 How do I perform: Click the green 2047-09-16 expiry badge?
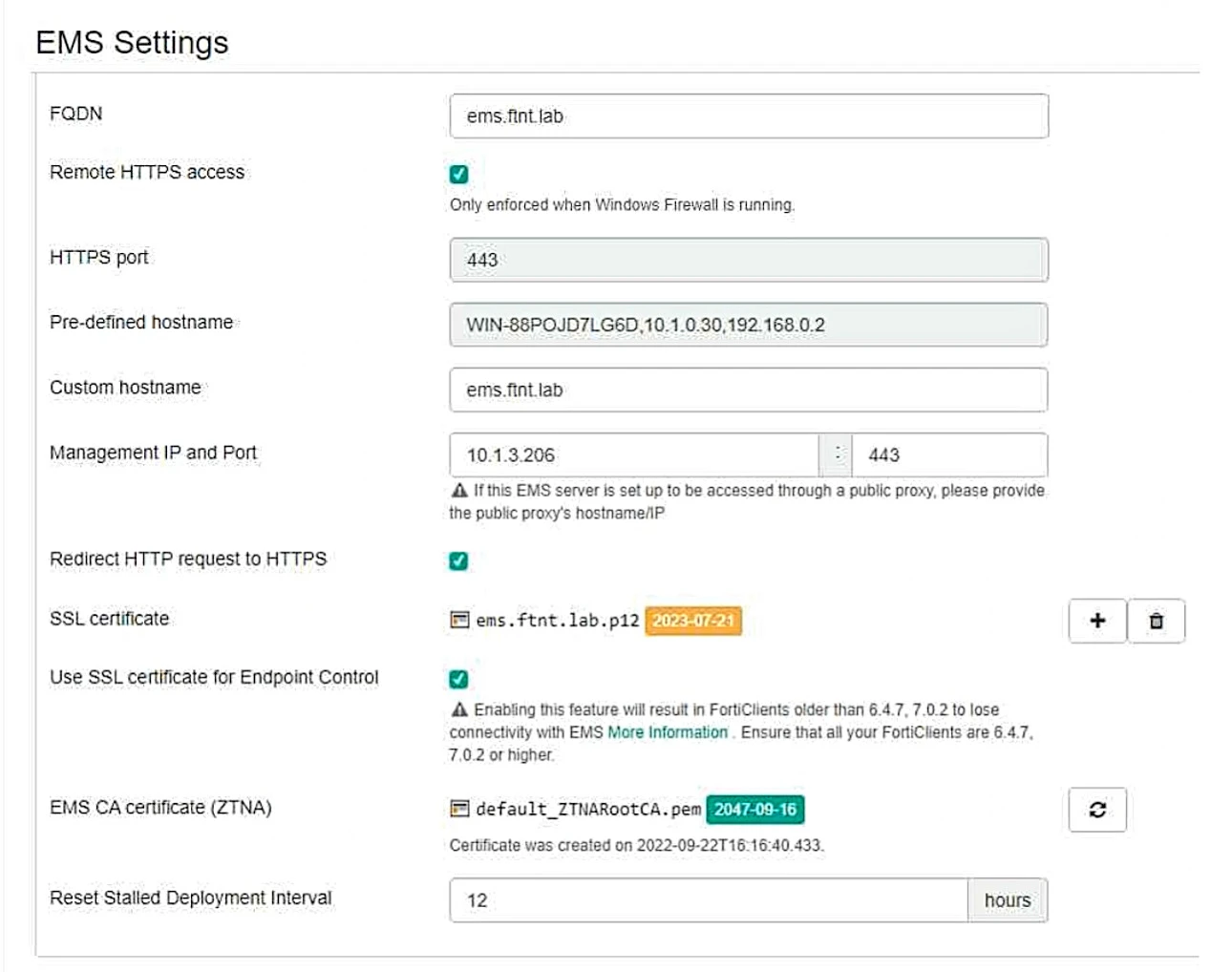[755, 810]
